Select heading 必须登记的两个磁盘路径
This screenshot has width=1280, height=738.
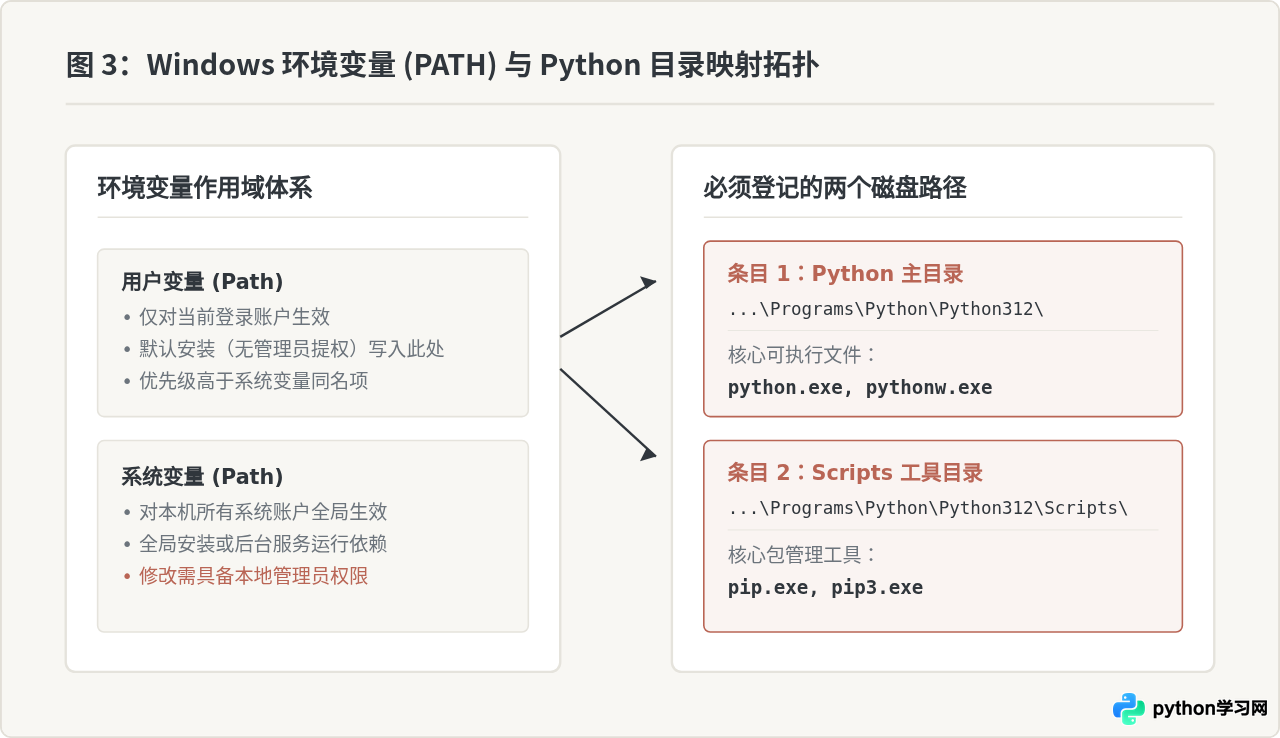point(835,188)
